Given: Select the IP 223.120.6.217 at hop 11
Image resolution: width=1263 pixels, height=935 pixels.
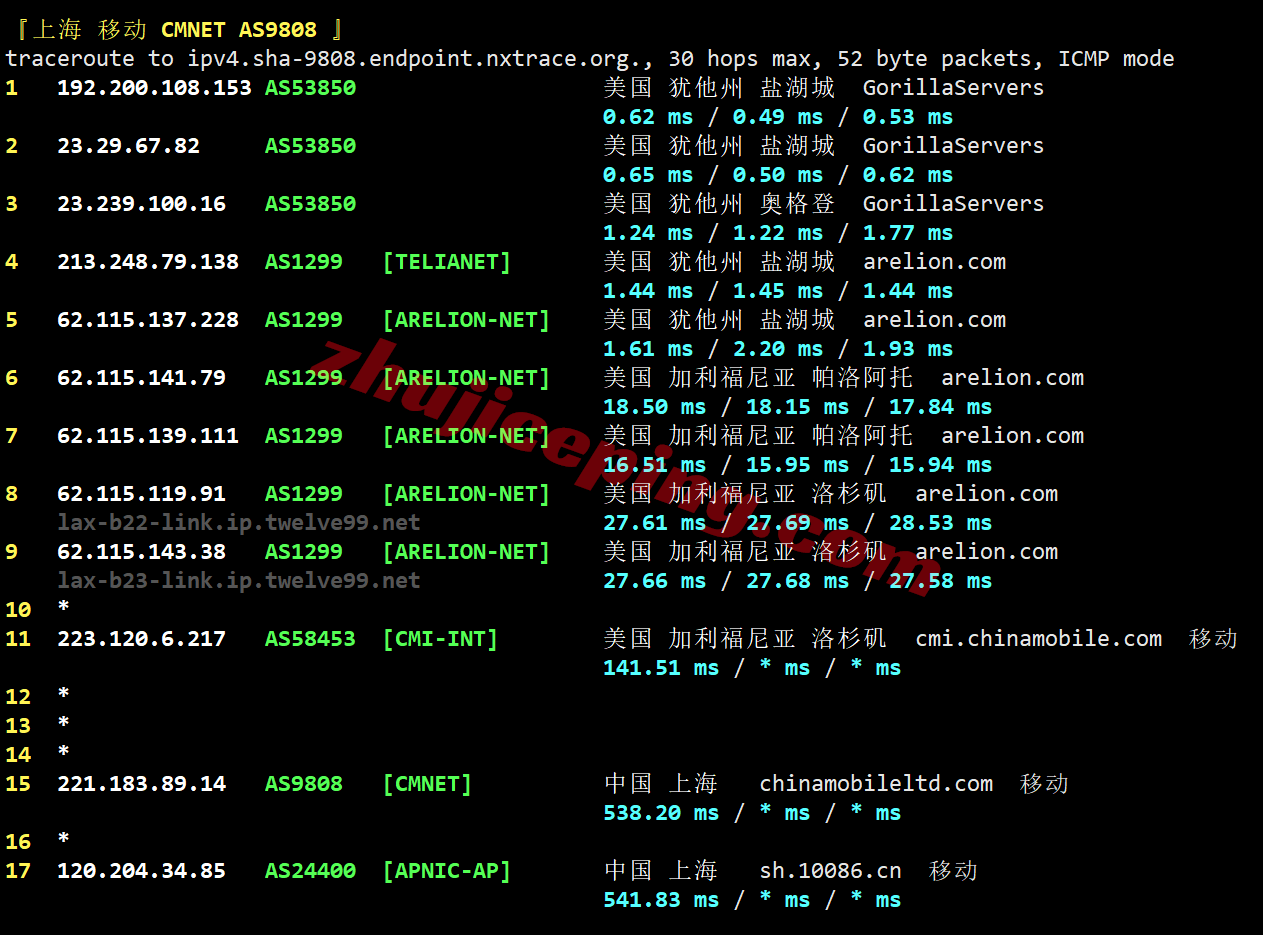Looking at the screenshot, I should [x=141, y=639].
